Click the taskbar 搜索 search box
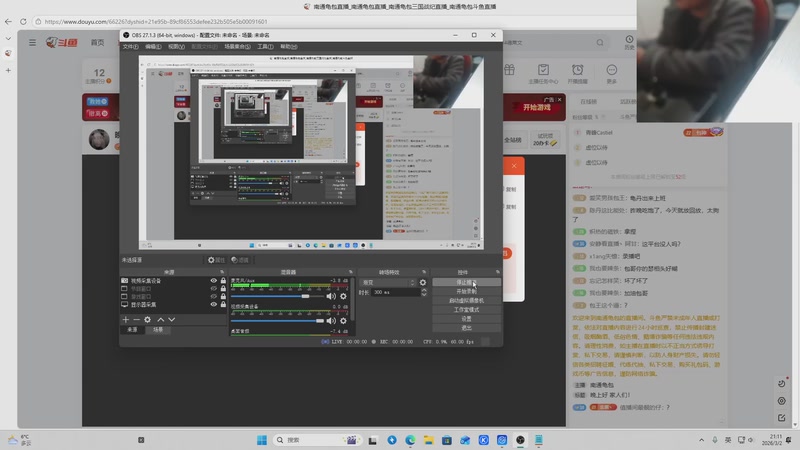800x450 pixels. pos(316,440)
